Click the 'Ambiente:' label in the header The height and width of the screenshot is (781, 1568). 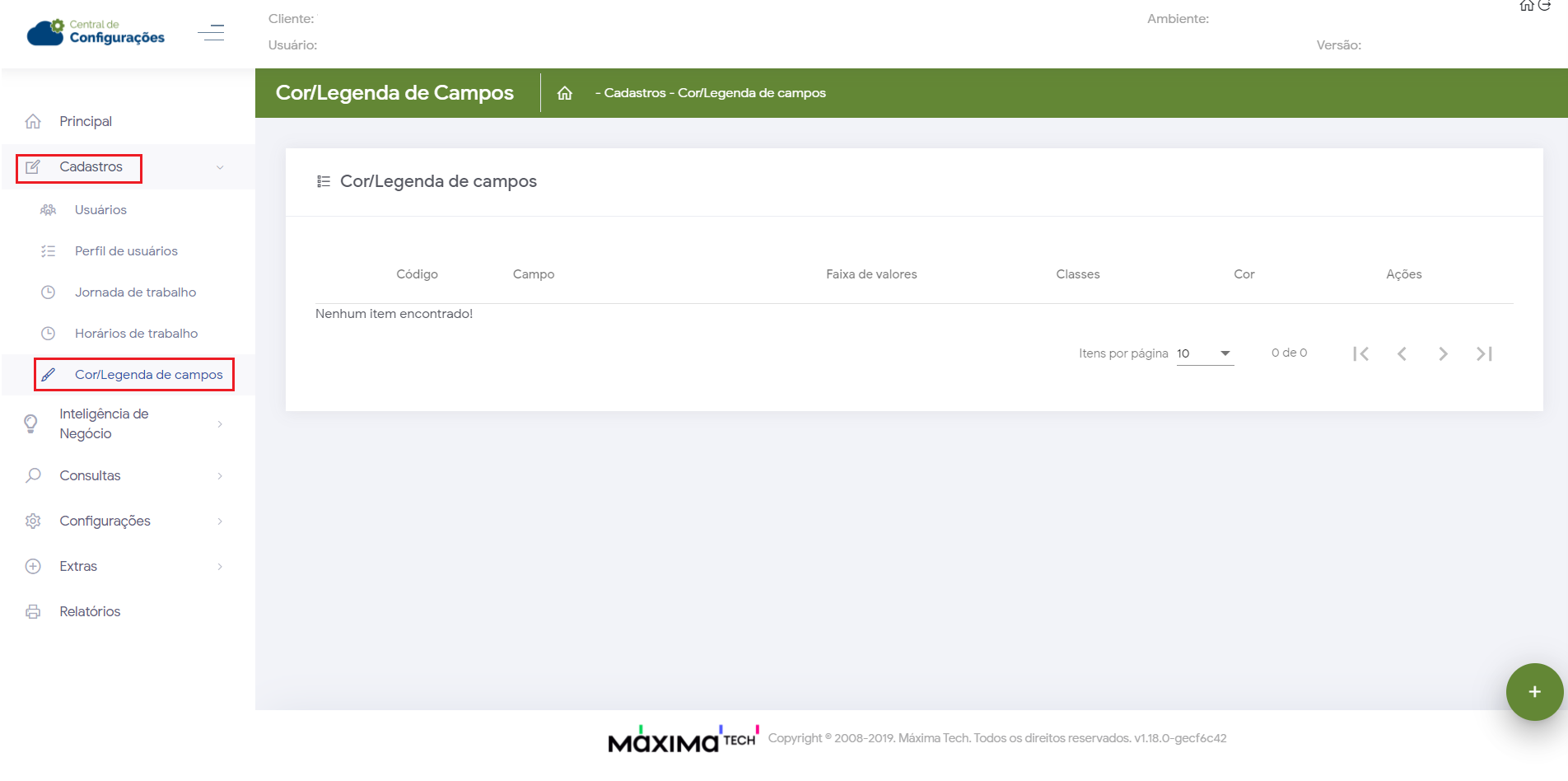1178,19
